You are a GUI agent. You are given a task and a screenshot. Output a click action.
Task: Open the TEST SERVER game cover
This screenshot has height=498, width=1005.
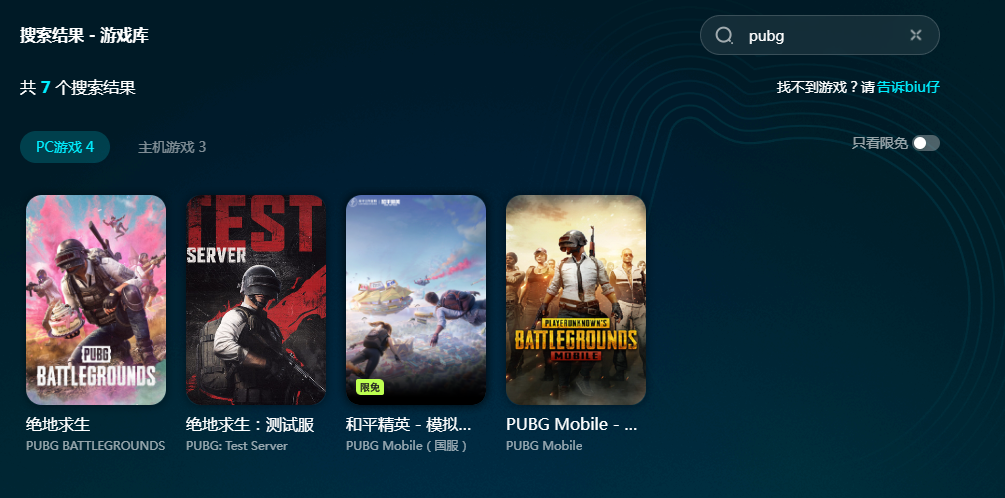[256, 300]
